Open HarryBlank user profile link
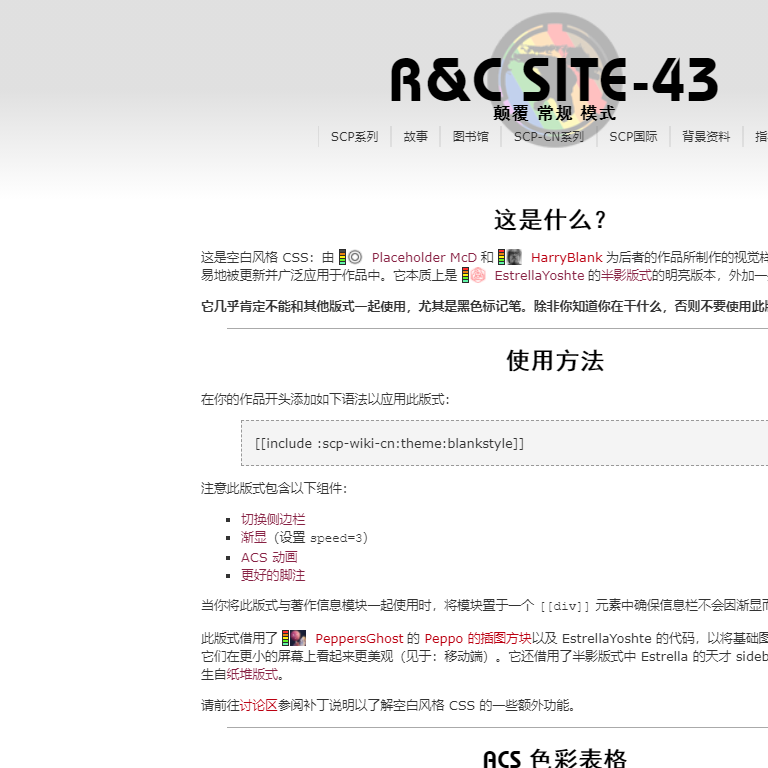This screenshot has height=768, width=768. 566,258
